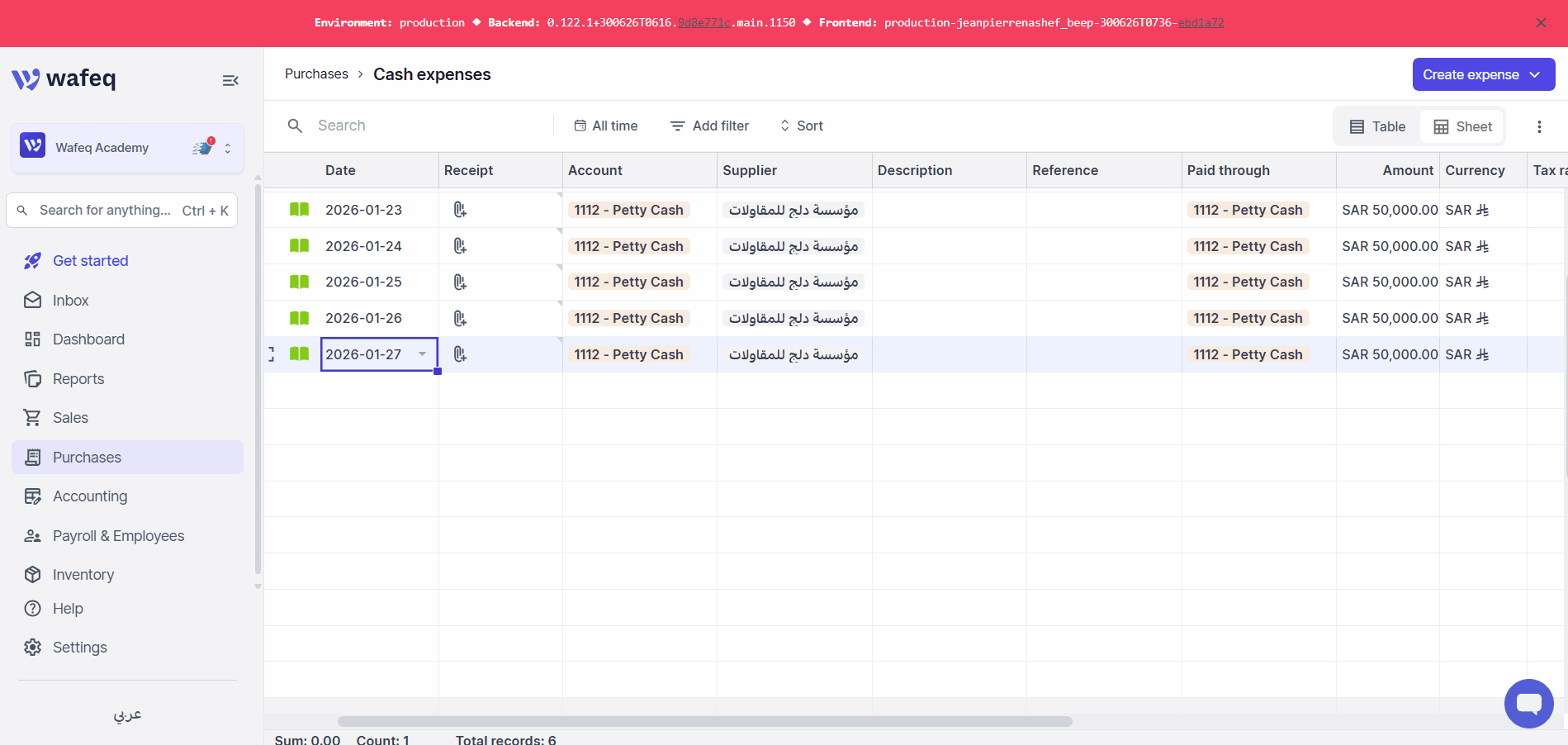Open row icon for 2026-01-25 expense
Viewport: 1568px width, 745px height.
(299, 282)
